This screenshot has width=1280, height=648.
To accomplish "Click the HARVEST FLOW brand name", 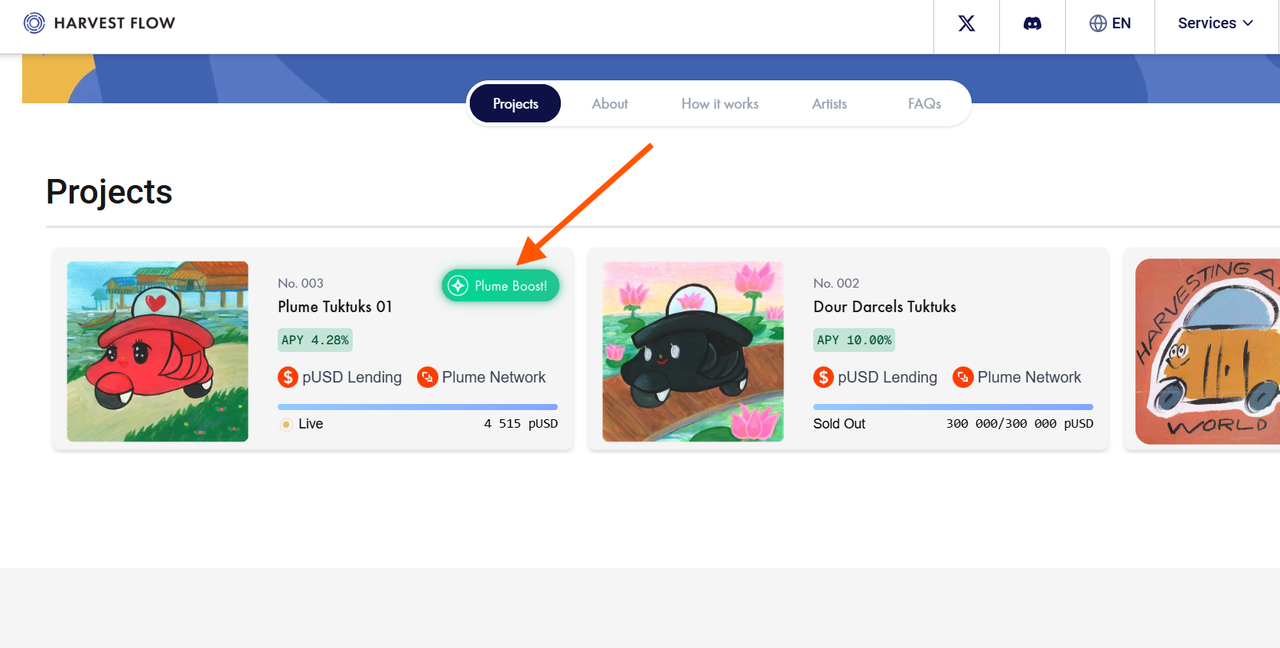I will tap(115, 23).
